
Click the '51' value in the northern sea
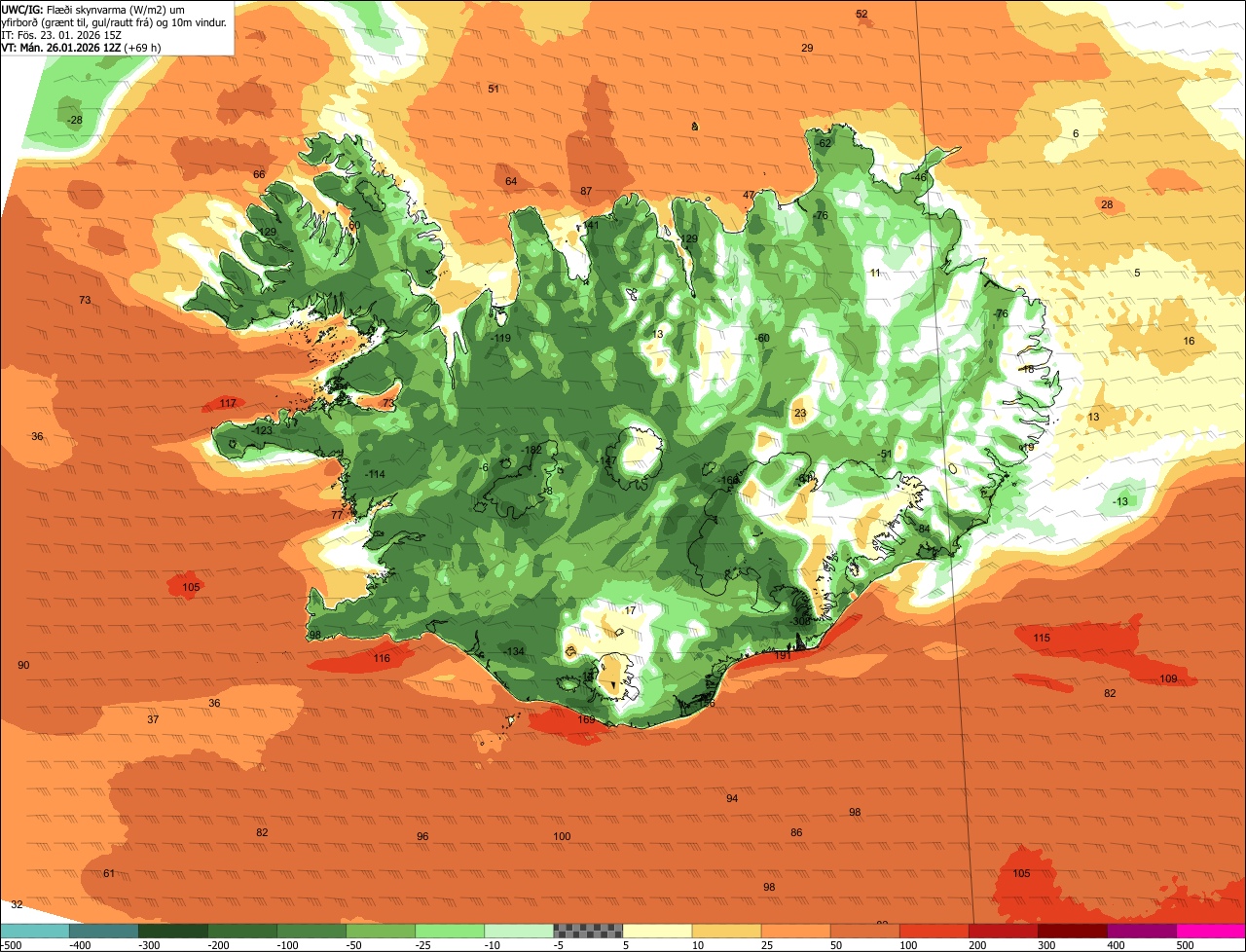click(x=494, y=89)
